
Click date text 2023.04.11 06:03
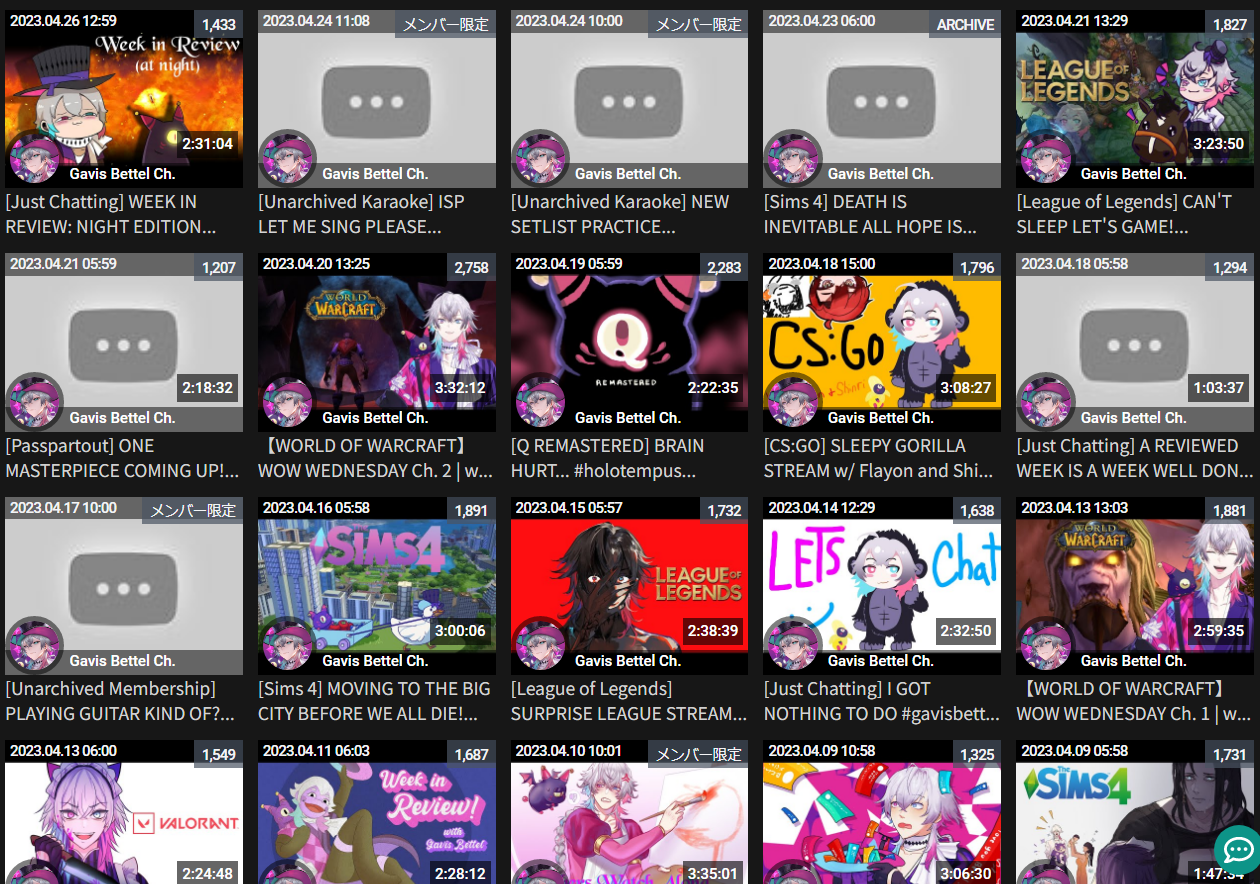click(x=316, y=751)
